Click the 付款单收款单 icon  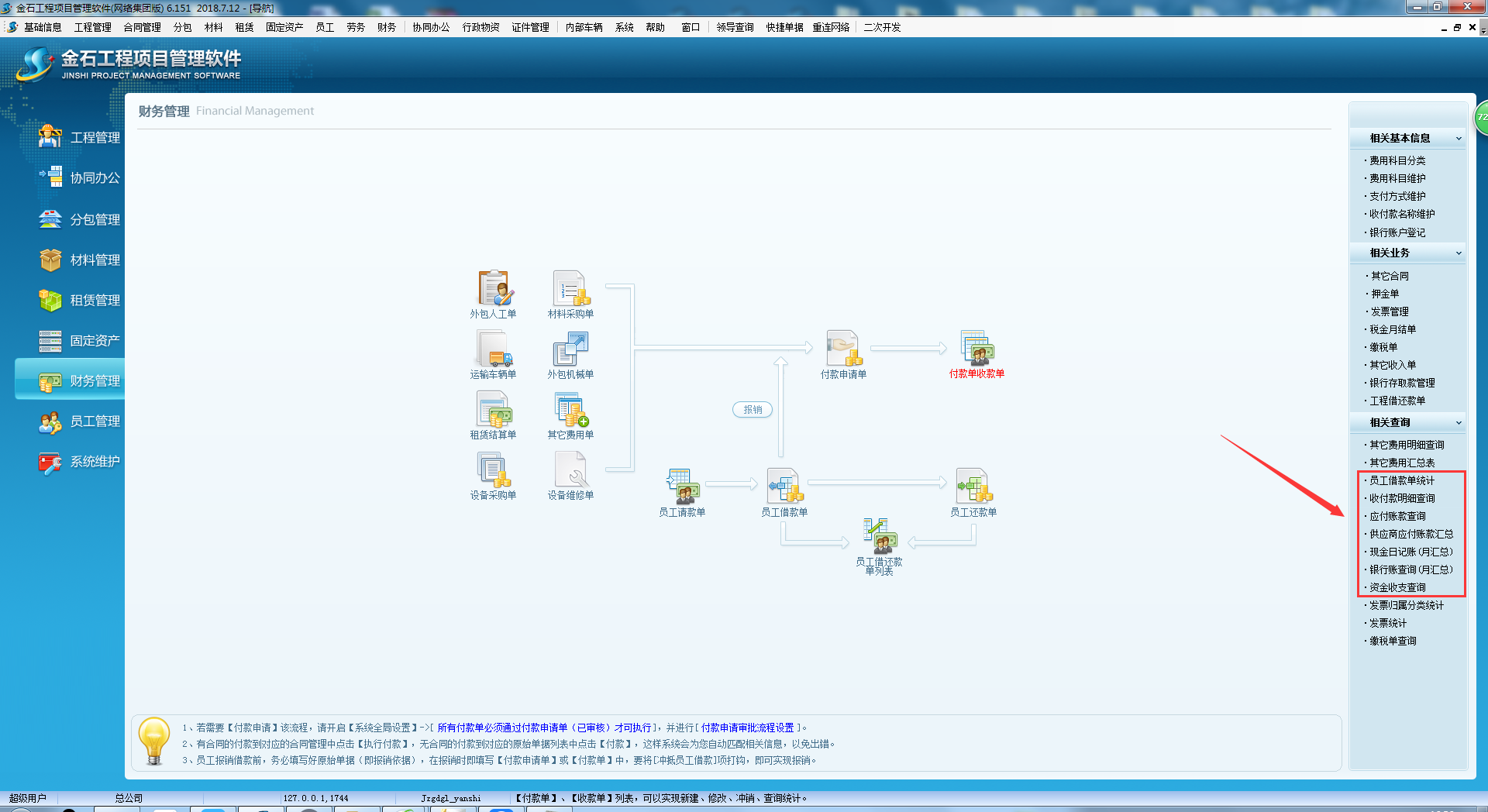point(976,349)
